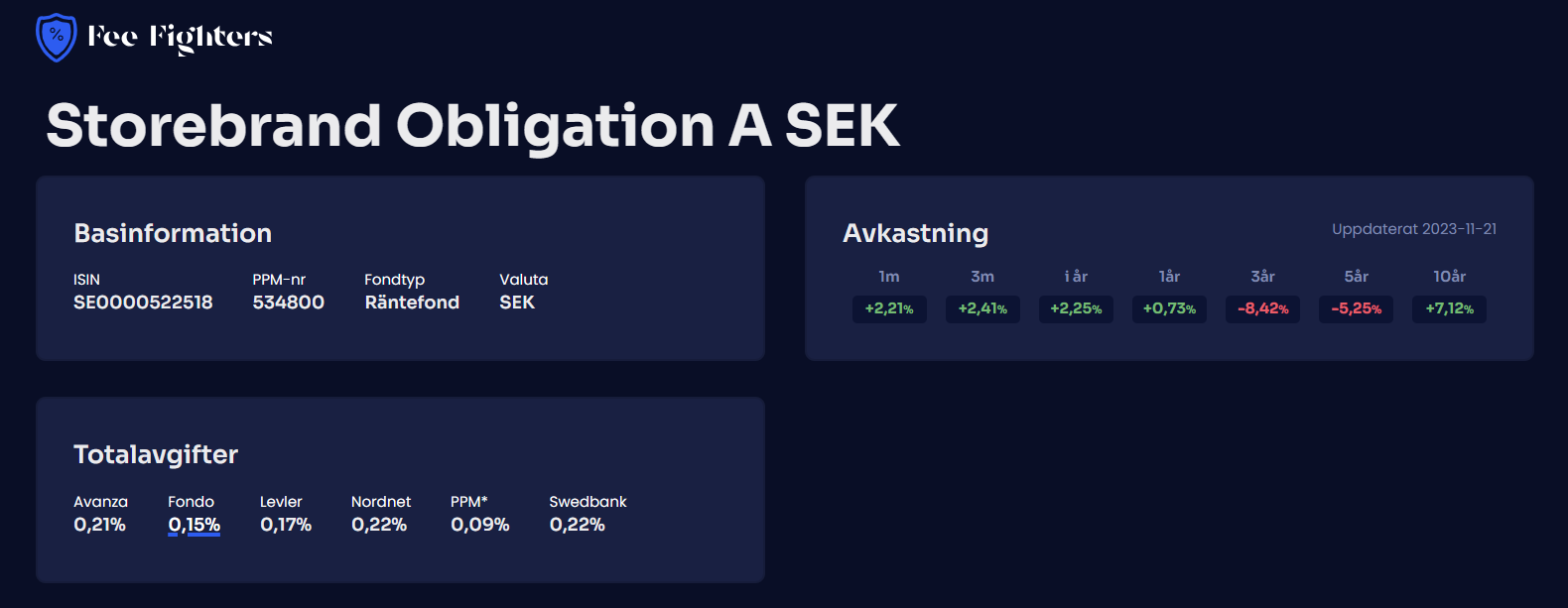Click the 5år return badge -5,25%
The image size is (1568, 608).
[x=1356, y=308]
